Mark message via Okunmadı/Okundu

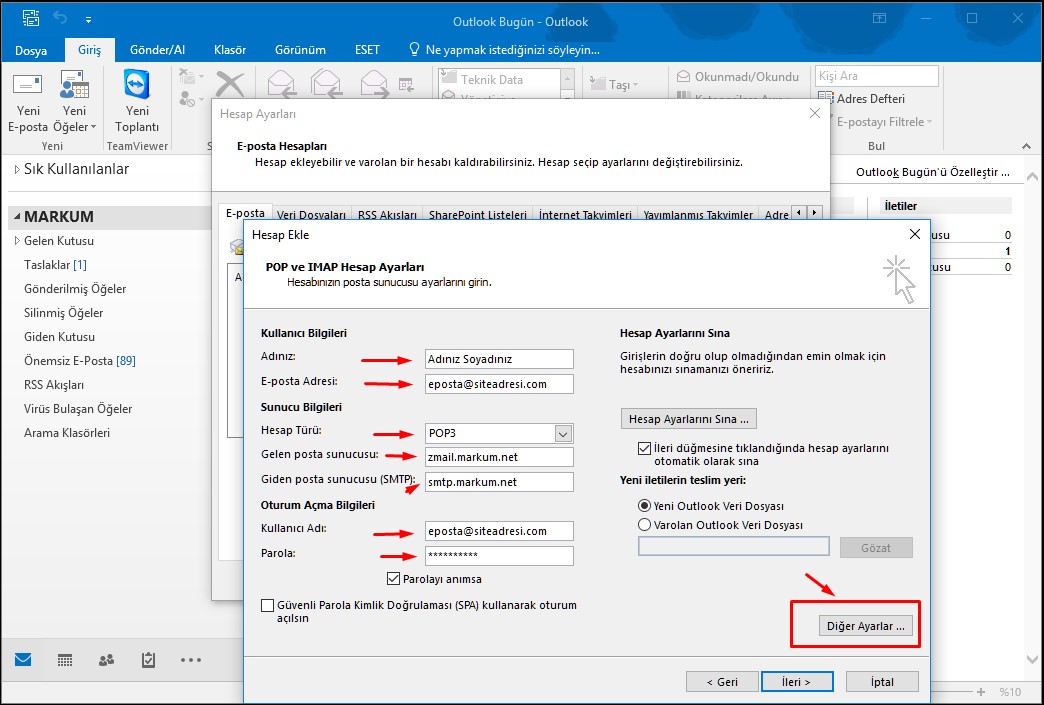738,77
